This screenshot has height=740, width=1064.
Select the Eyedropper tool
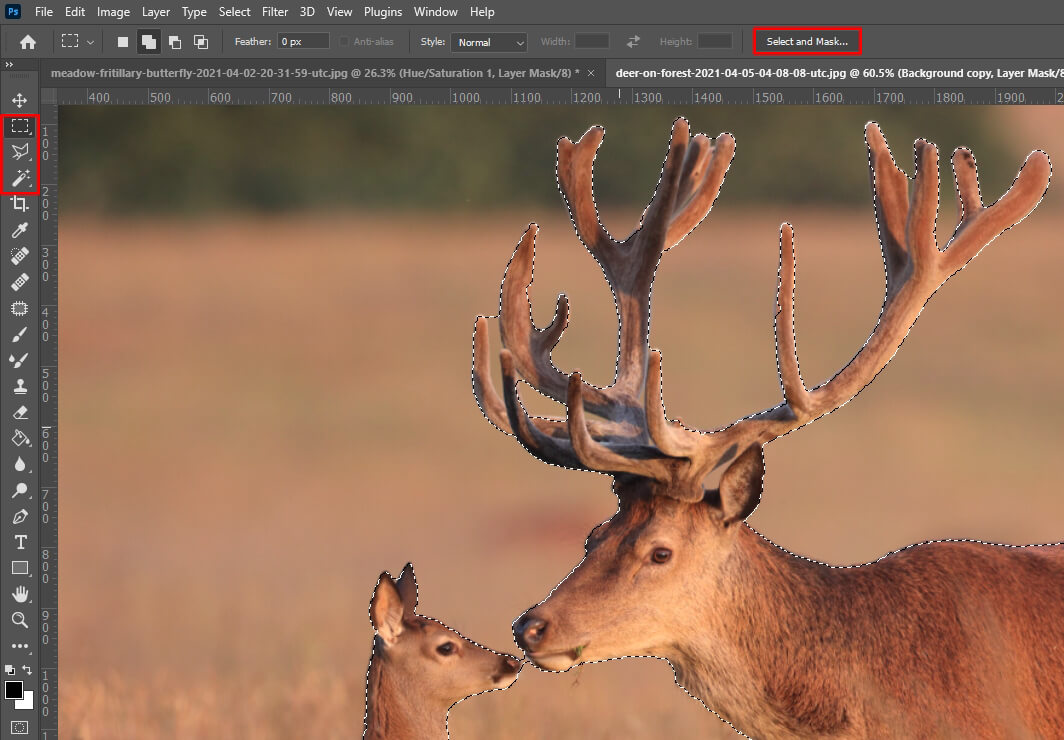point(20,230)
